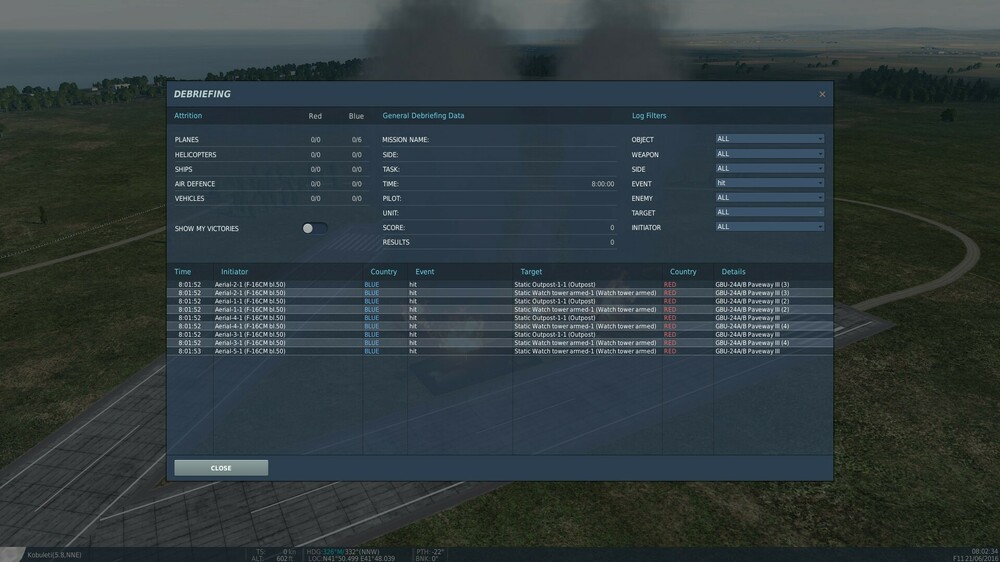This screenshot has width=1000, height=562.
Task: Select Aerial-1-1 hit on Watch tower armed-1 row
Action: click(x=499, y=309)
